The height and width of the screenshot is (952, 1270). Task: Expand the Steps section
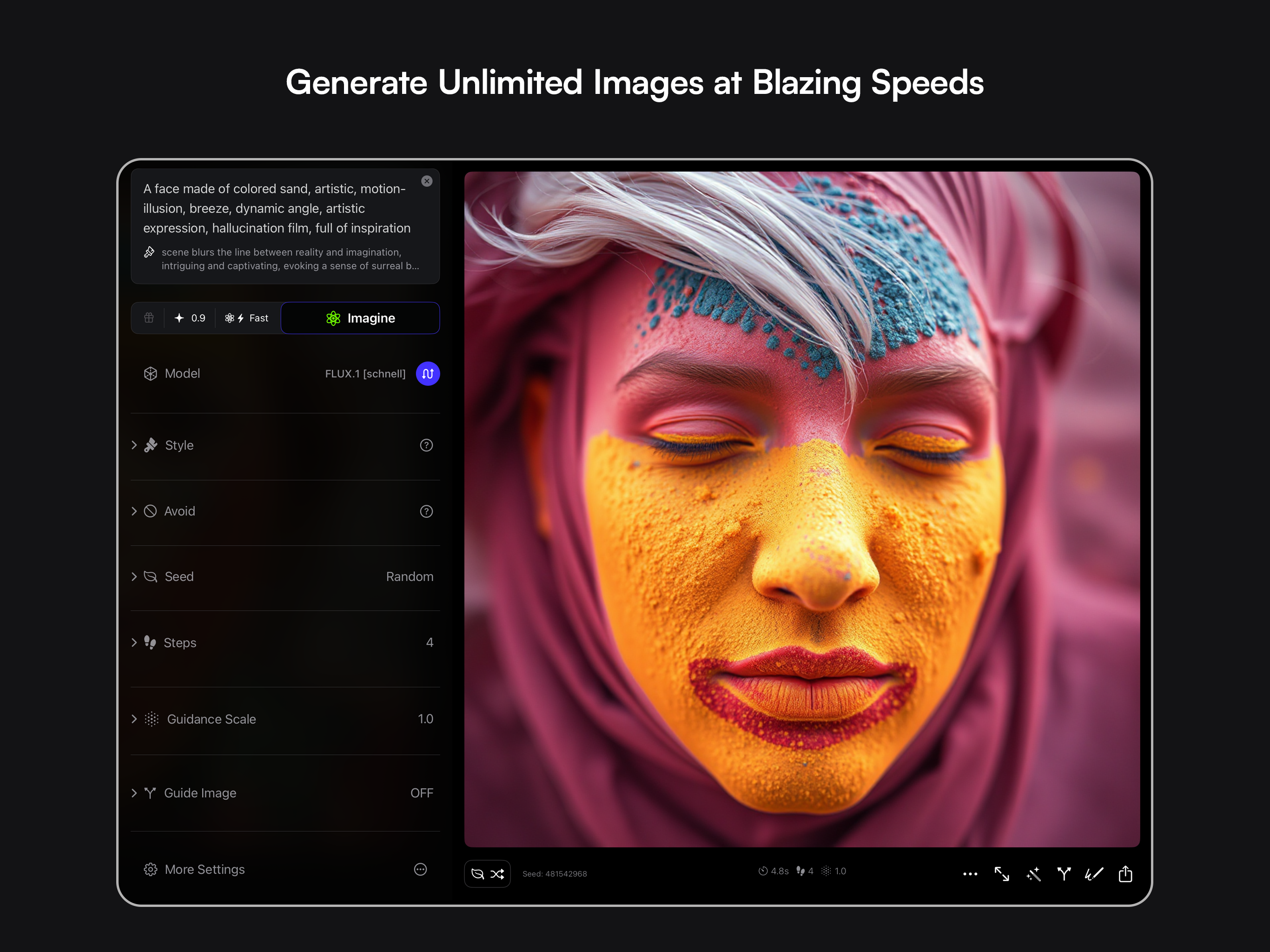[180, 643]
